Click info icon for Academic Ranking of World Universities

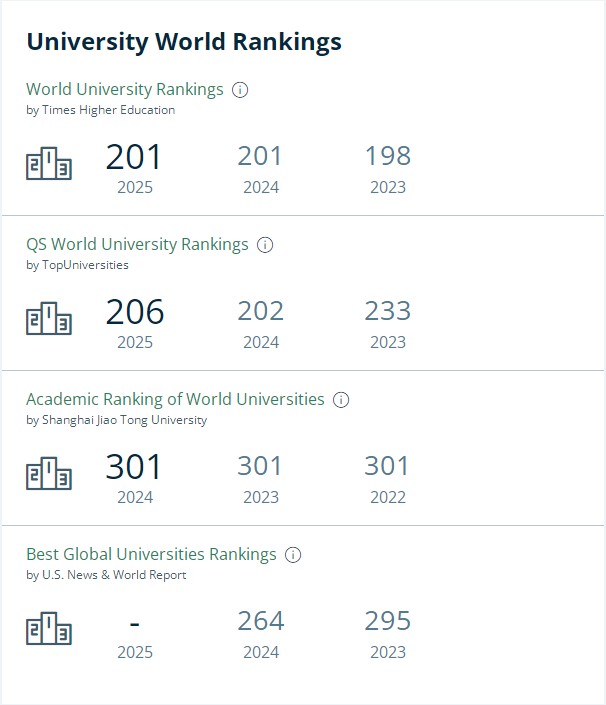click(x=341, y=400)
